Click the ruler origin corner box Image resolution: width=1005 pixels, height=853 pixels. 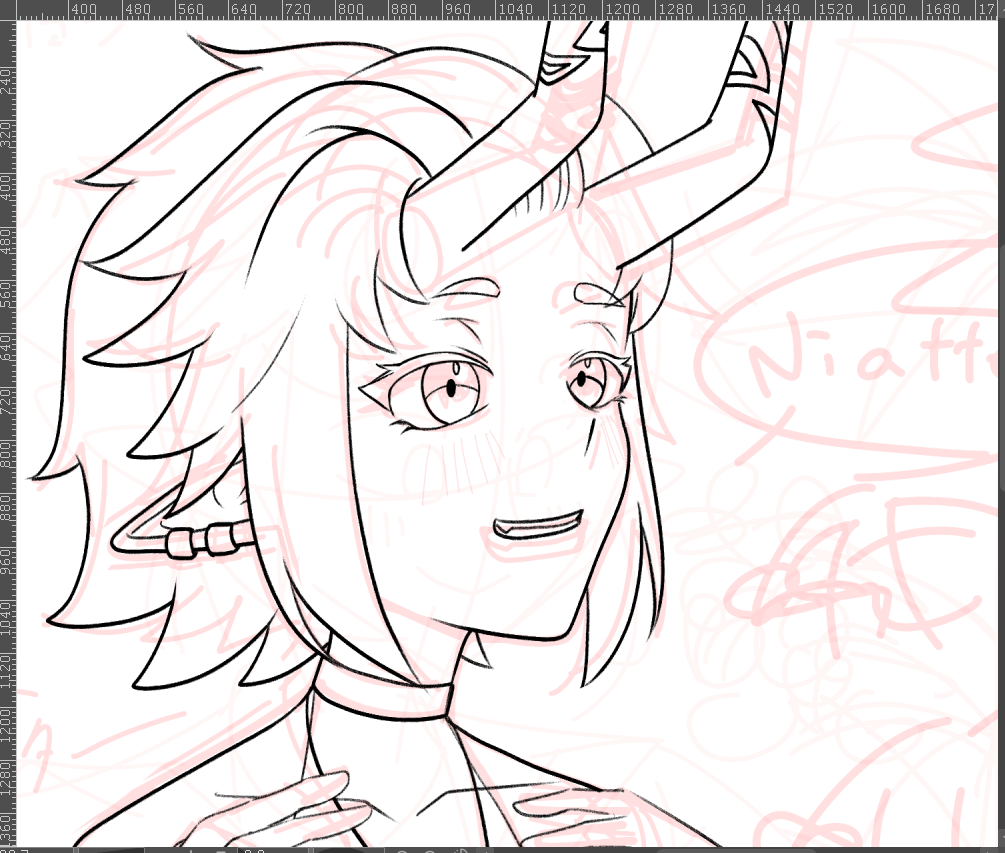pos(9,9)
